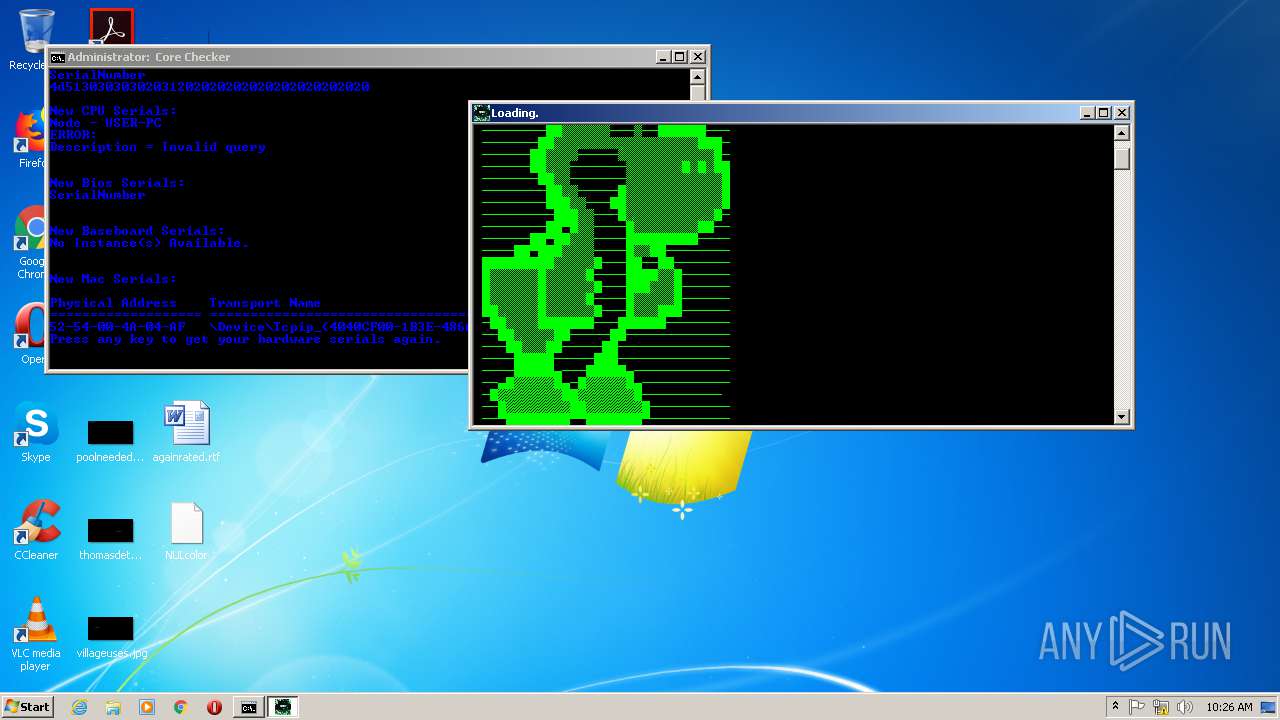Open the Loading window system menu icon

[481, 113]
